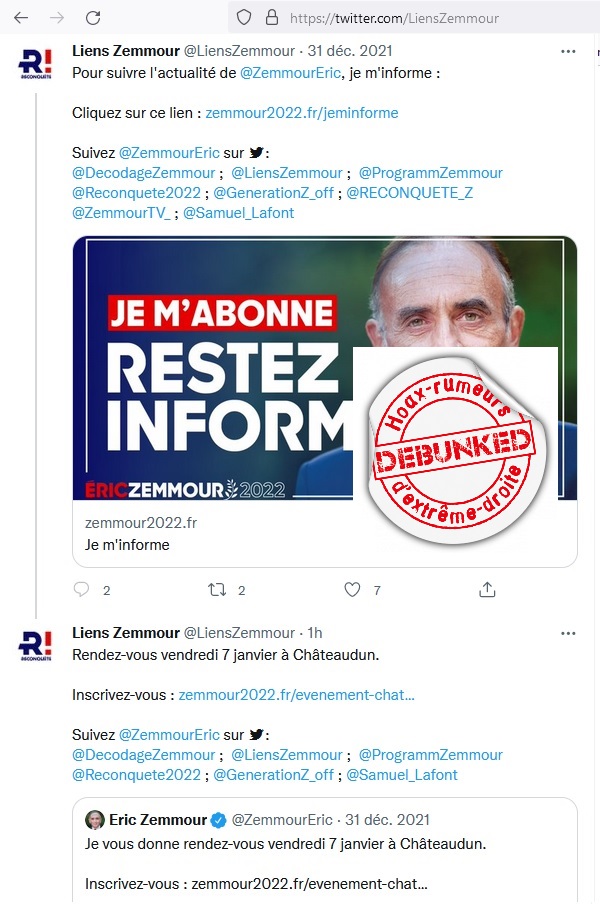Image resolution: width=600 pixels, height=904 pixels.
Task: Reload the page with the refresh icon
Action: (x=93, y=18)
